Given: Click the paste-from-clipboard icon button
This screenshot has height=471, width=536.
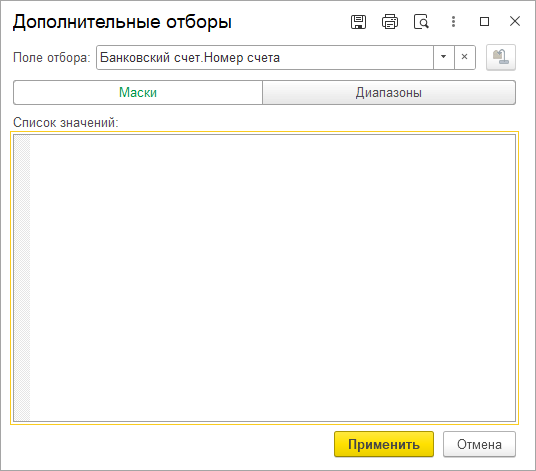Looking at the screenshot, I should [x=501, y=57].
